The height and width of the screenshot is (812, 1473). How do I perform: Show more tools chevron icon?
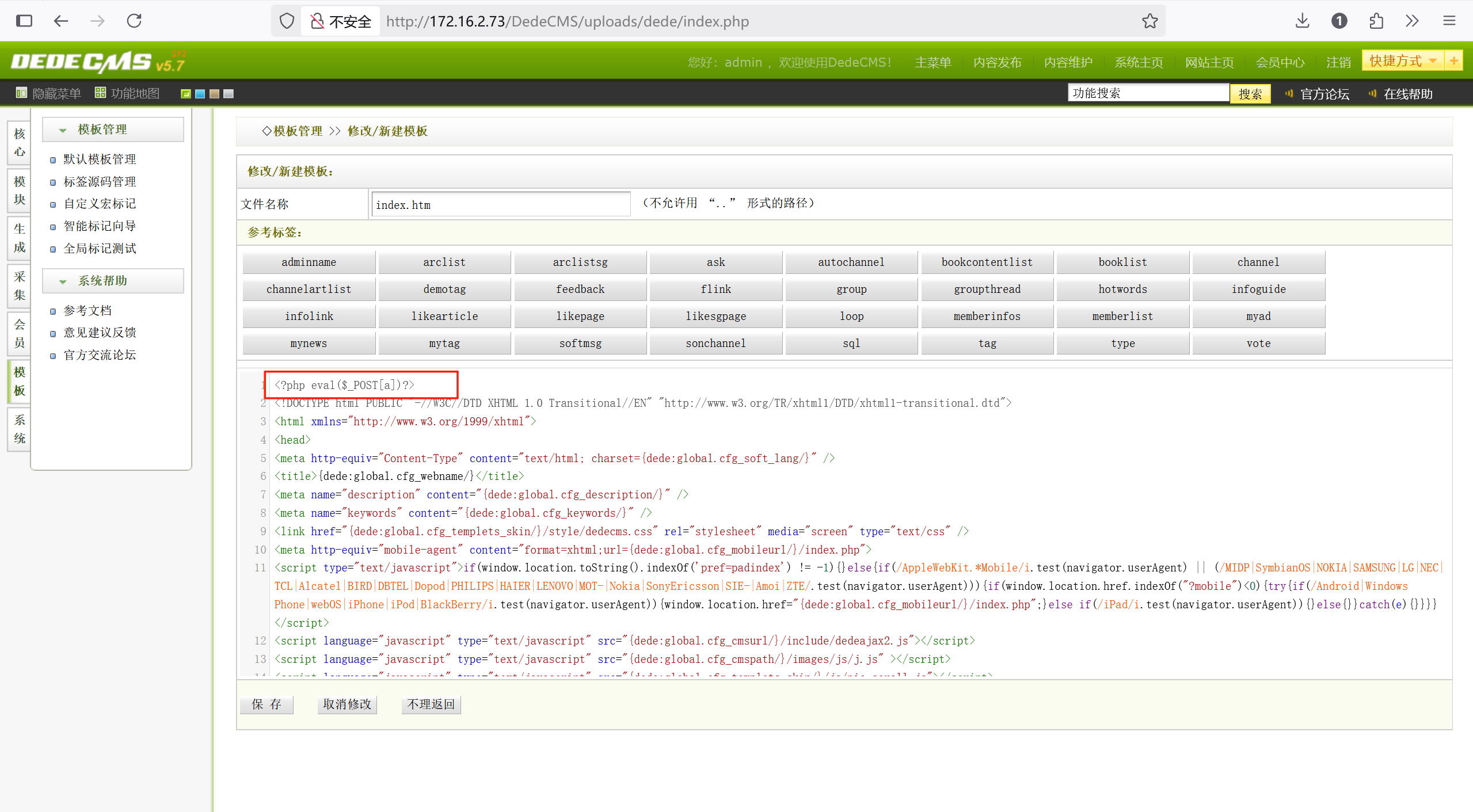(x=1412, y=21)
